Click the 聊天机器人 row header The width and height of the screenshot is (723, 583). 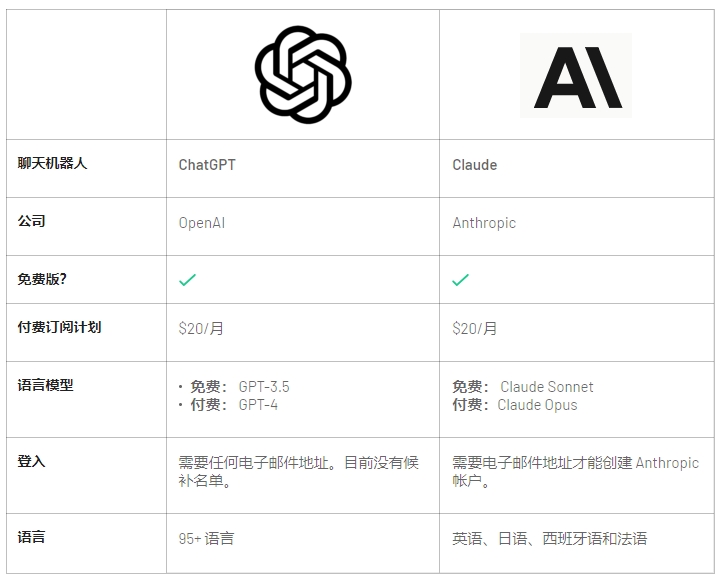click(x=52, y=163)
